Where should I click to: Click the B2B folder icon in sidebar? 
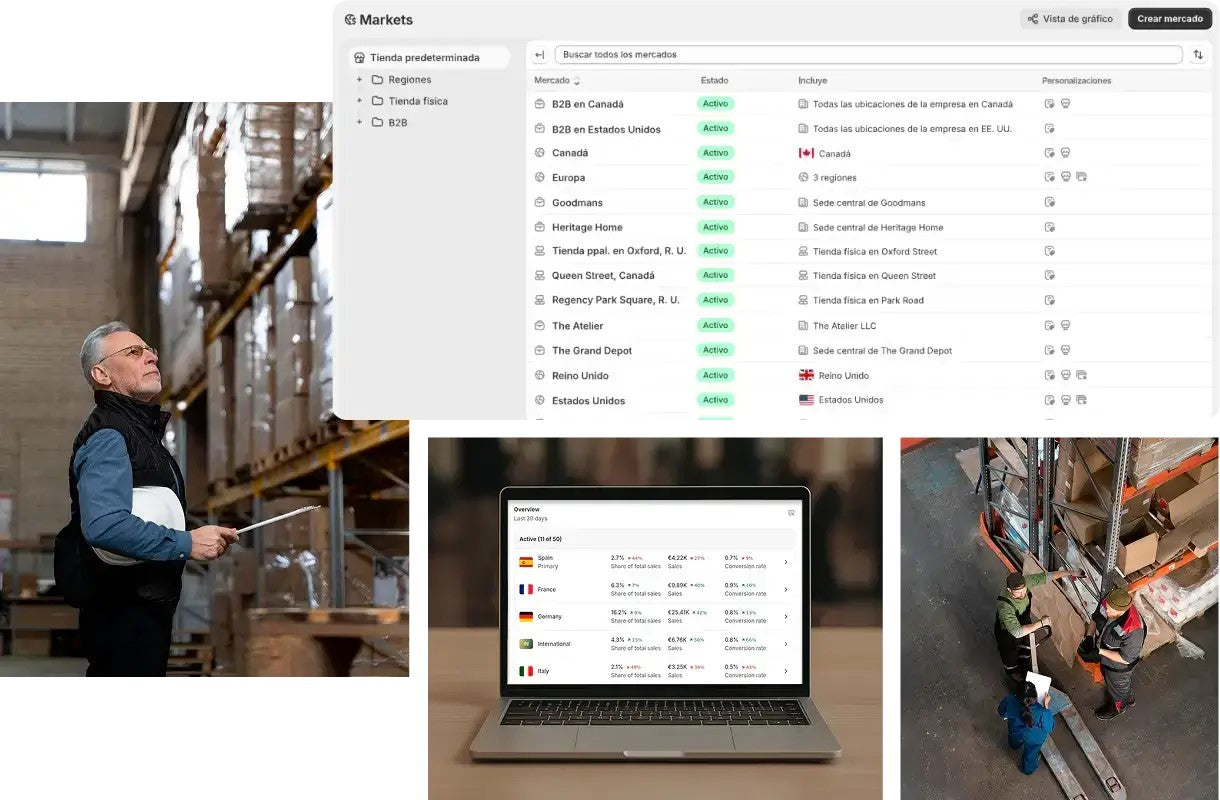tap(377, 122)
